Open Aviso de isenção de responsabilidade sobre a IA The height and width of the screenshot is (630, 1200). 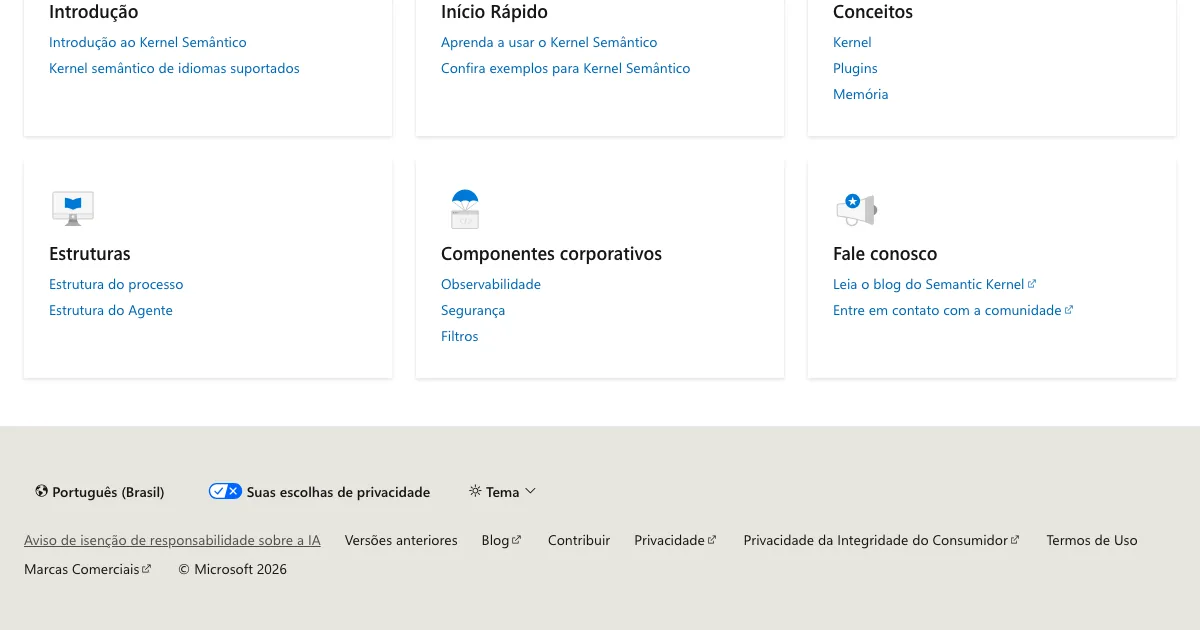click(x=172, y=540)
